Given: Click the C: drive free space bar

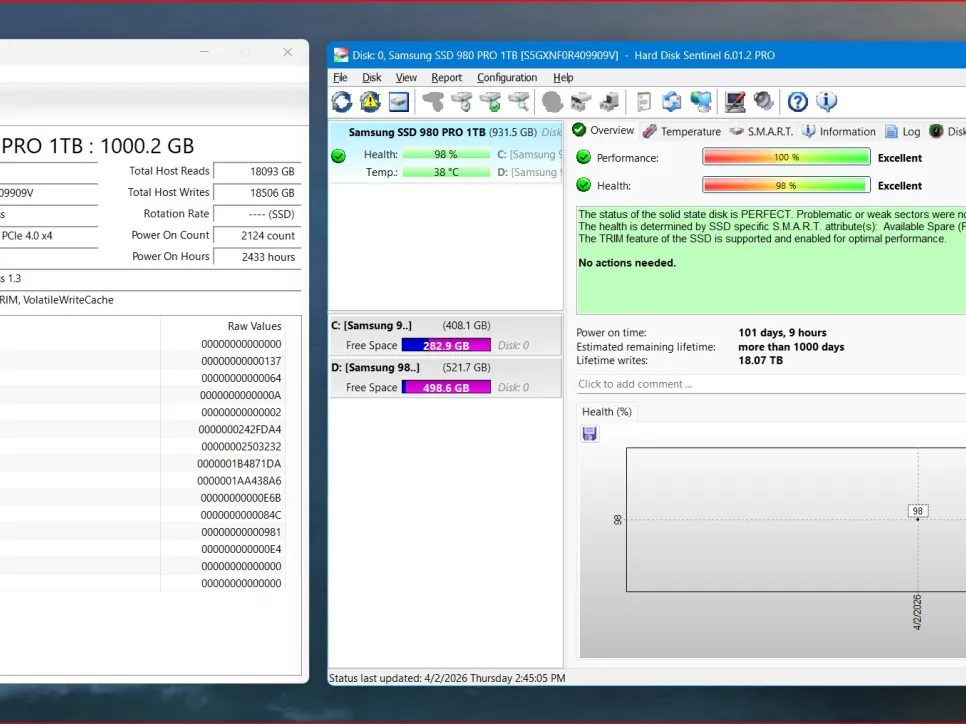Looking at the screenshot, I should click(446, 345).
